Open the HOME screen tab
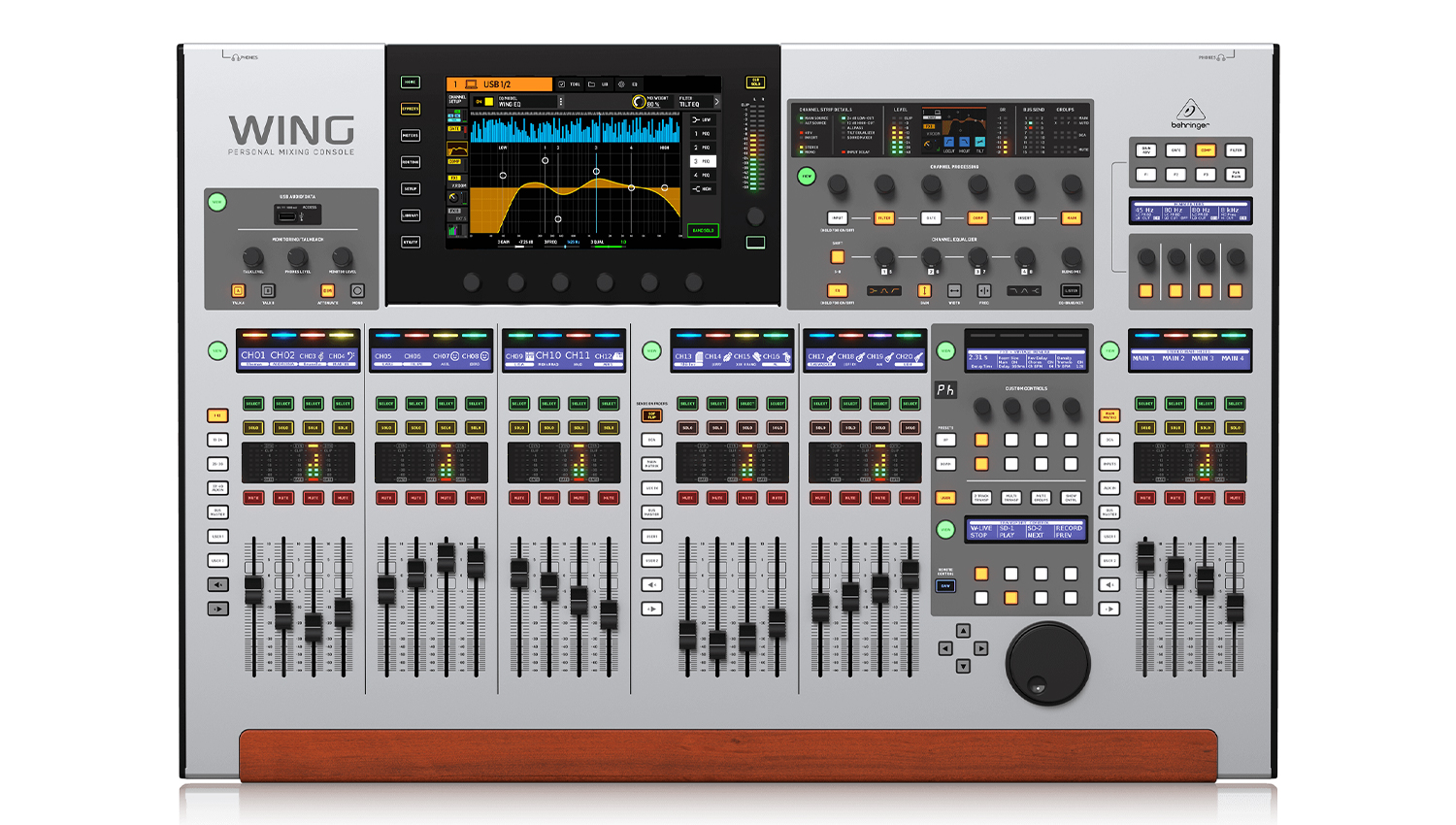 411,82
